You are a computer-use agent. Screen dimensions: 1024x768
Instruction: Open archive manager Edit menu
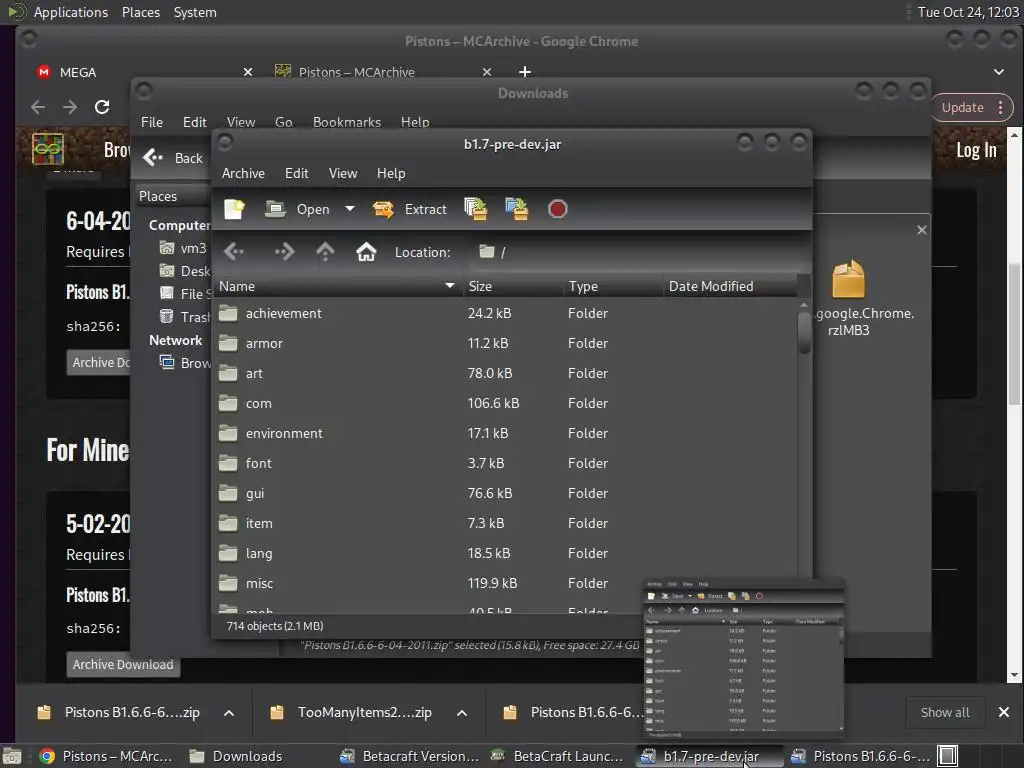(x=296, y=173)
